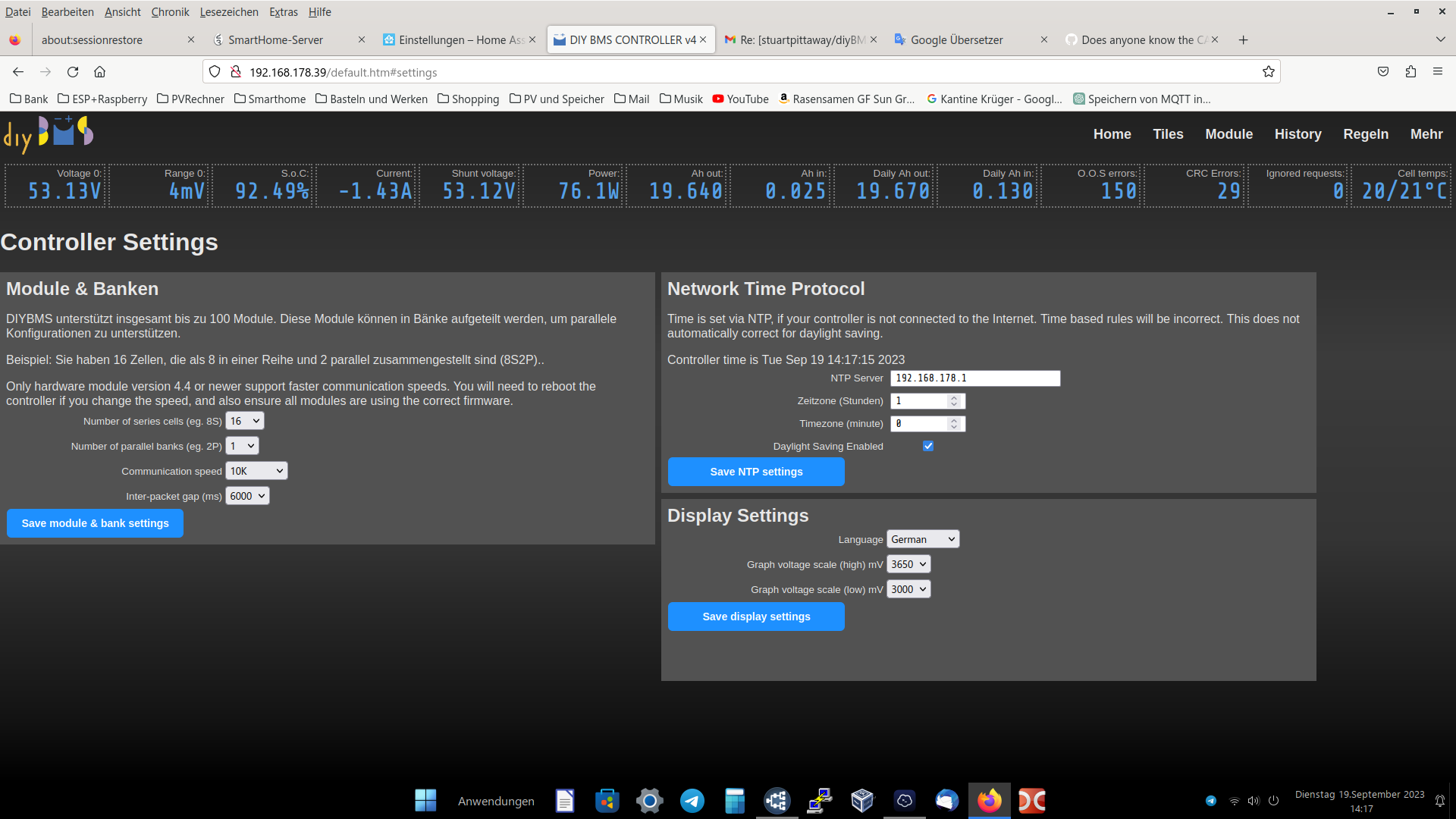Toggle Daylight Saving Enabled checkbox
The image size is (1456, 819).
(928, 447)
